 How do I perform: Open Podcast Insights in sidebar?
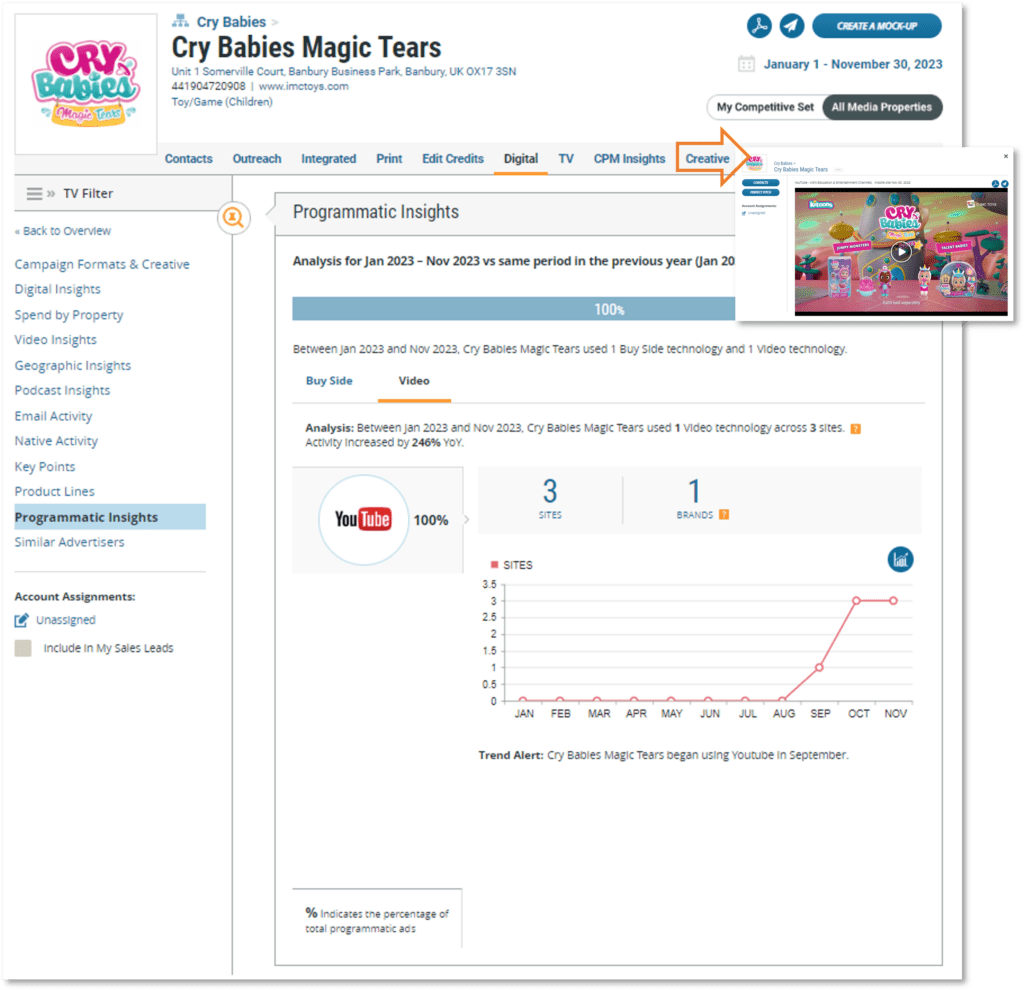62,391
